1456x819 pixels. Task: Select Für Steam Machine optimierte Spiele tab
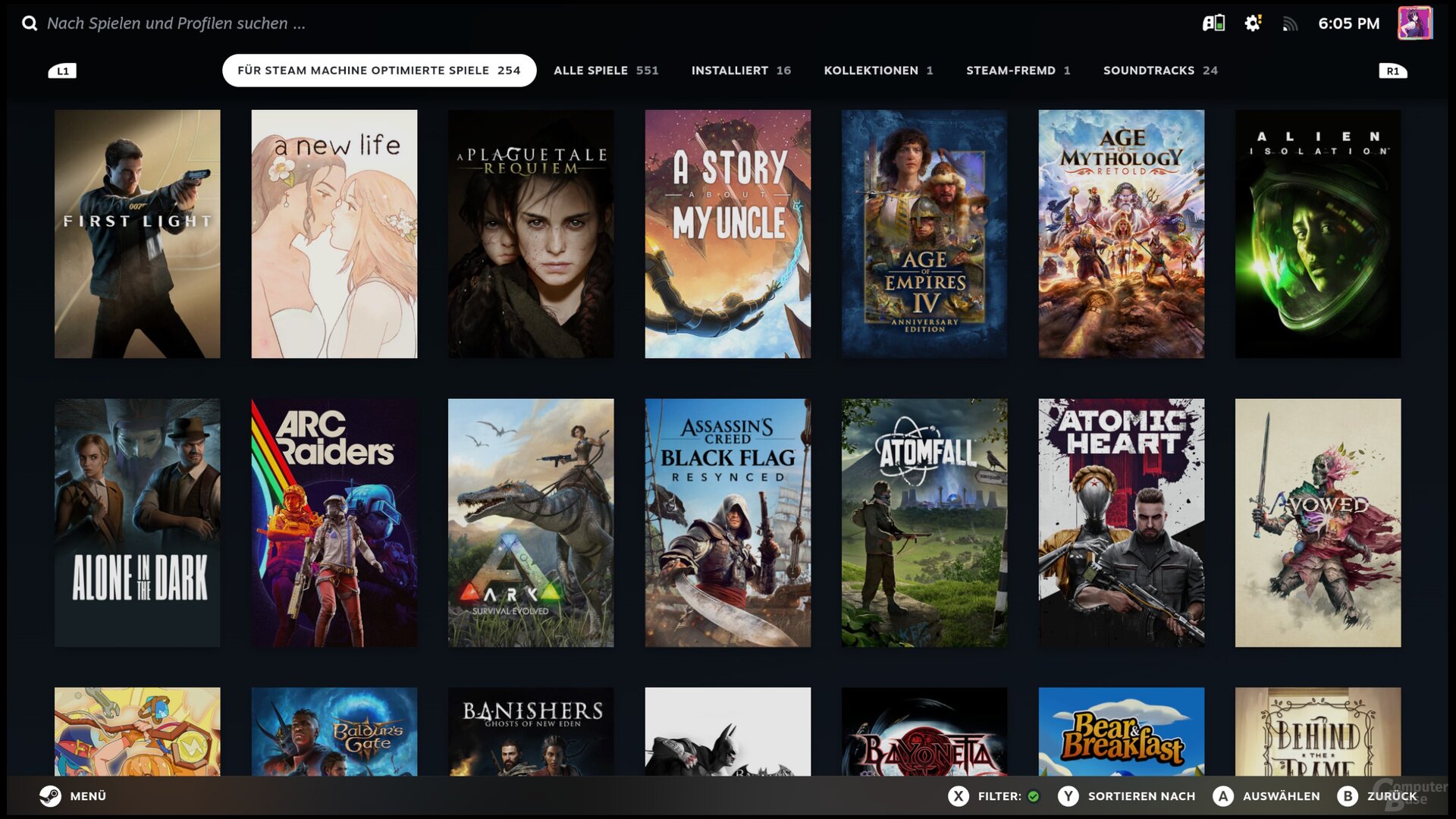pyautogui.click(x=379, y=71)
